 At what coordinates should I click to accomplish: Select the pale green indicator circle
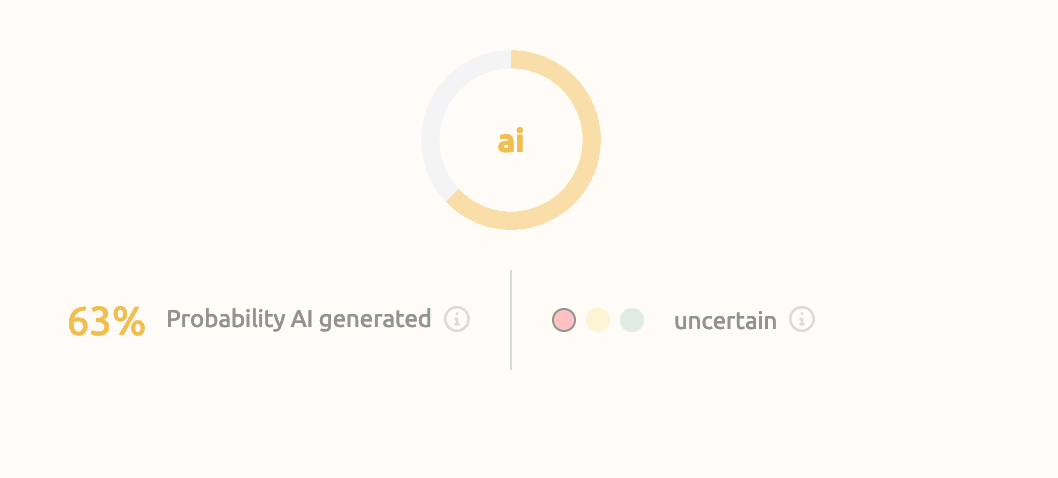coord(632,319)
